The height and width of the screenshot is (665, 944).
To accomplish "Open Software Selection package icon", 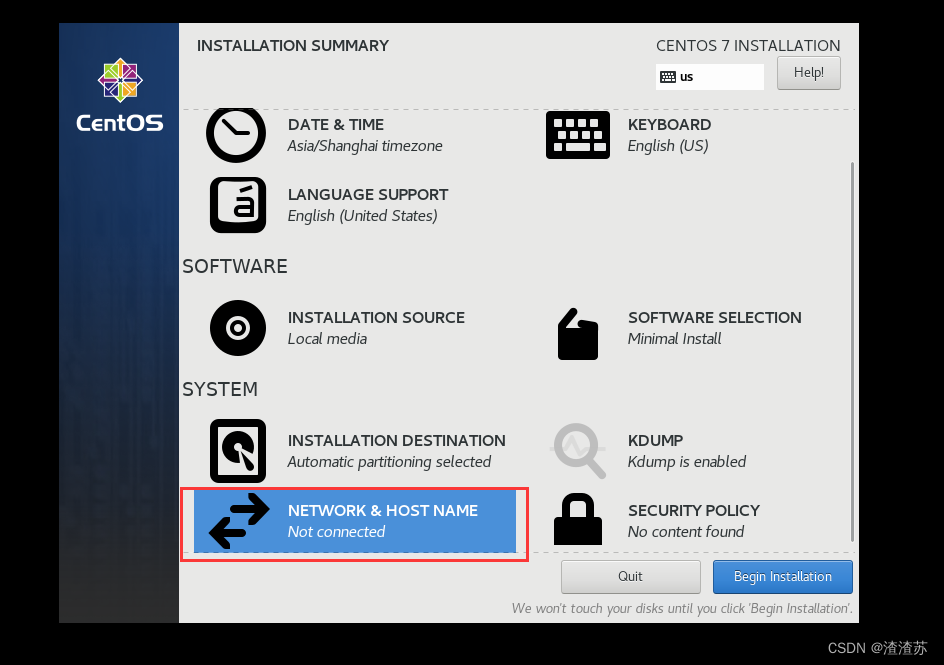I will coord(577,335).
